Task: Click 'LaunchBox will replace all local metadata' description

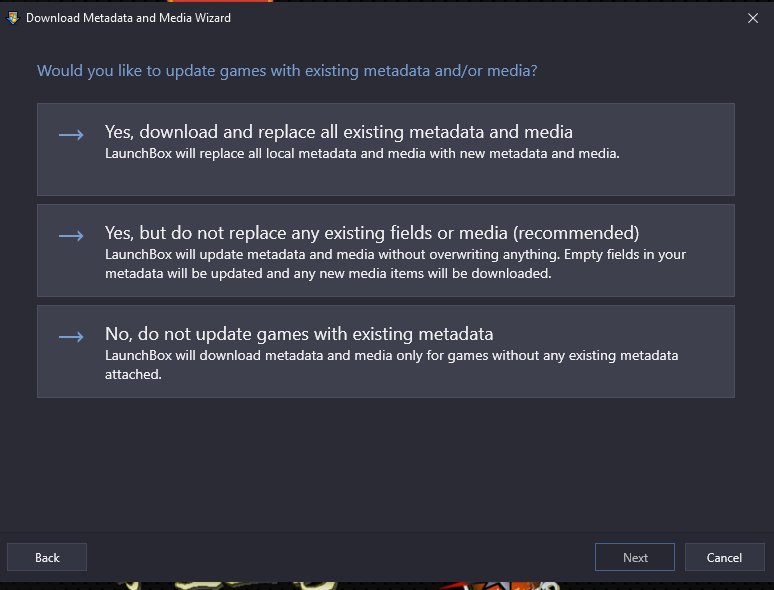Action: 362,154
